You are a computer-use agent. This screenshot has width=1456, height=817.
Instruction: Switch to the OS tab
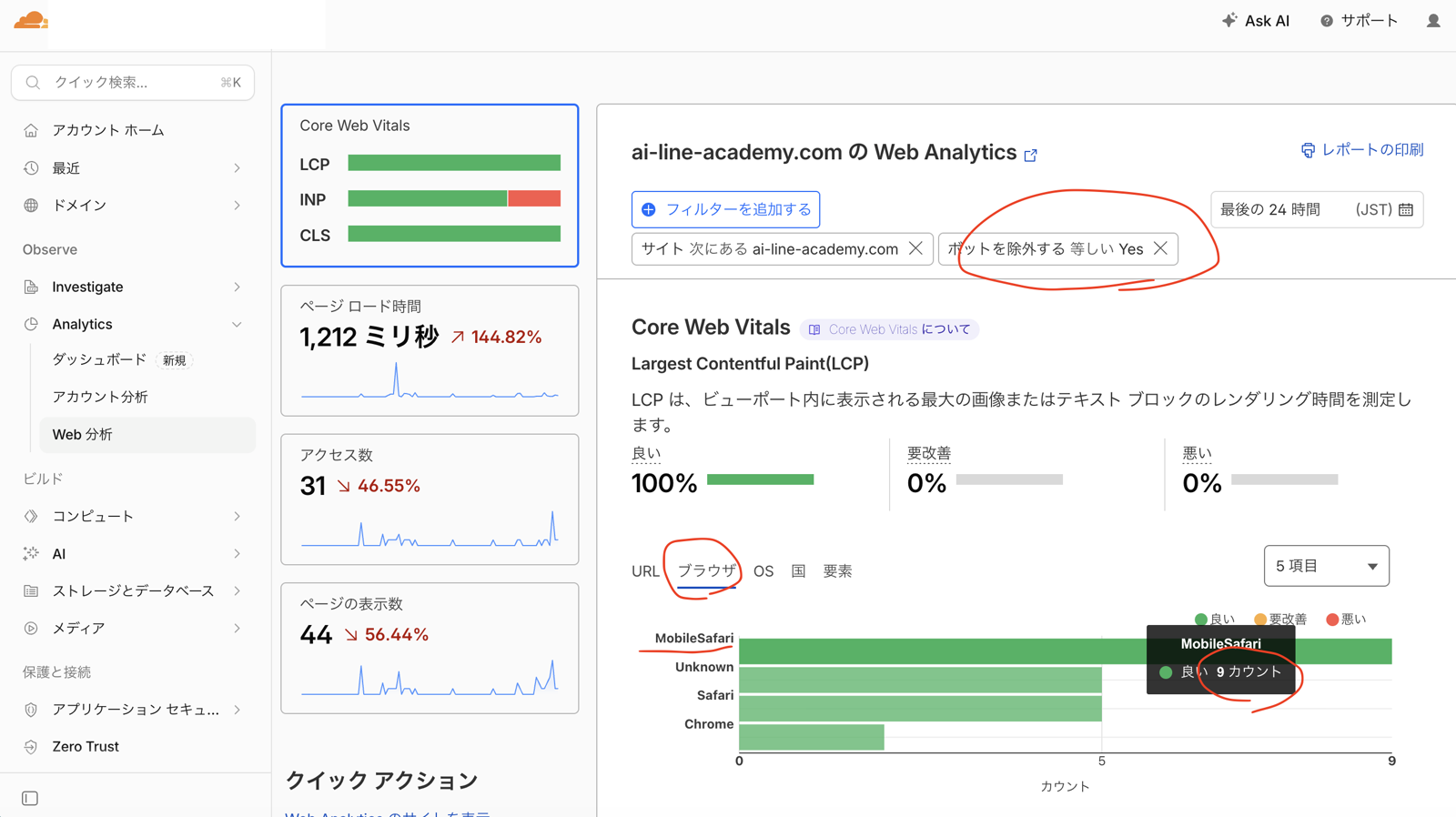click(763, 571)
